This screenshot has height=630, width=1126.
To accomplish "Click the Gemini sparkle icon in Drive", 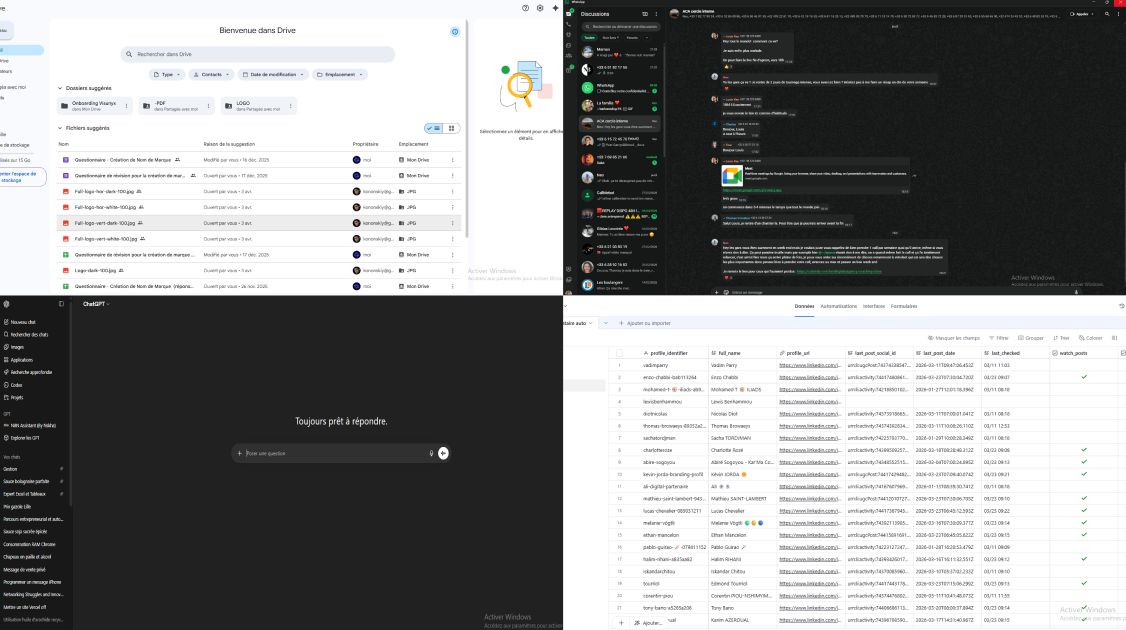I will 555,8.
